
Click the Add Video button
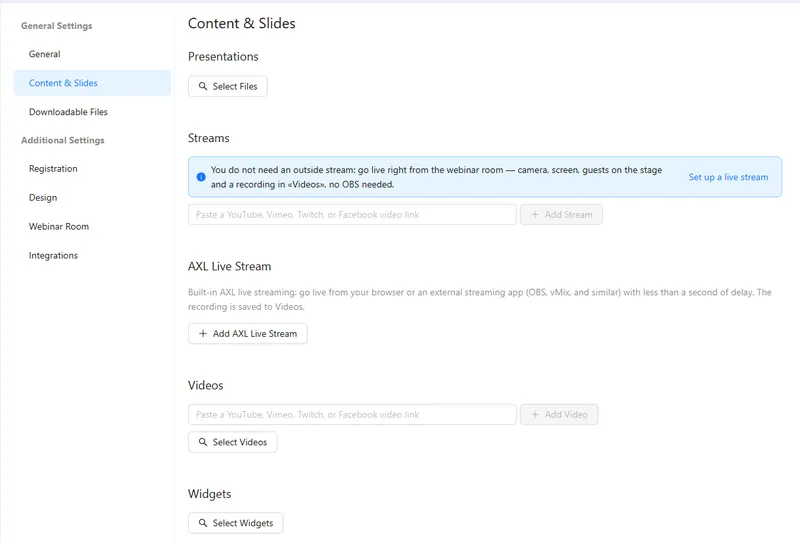pos(559,414)
